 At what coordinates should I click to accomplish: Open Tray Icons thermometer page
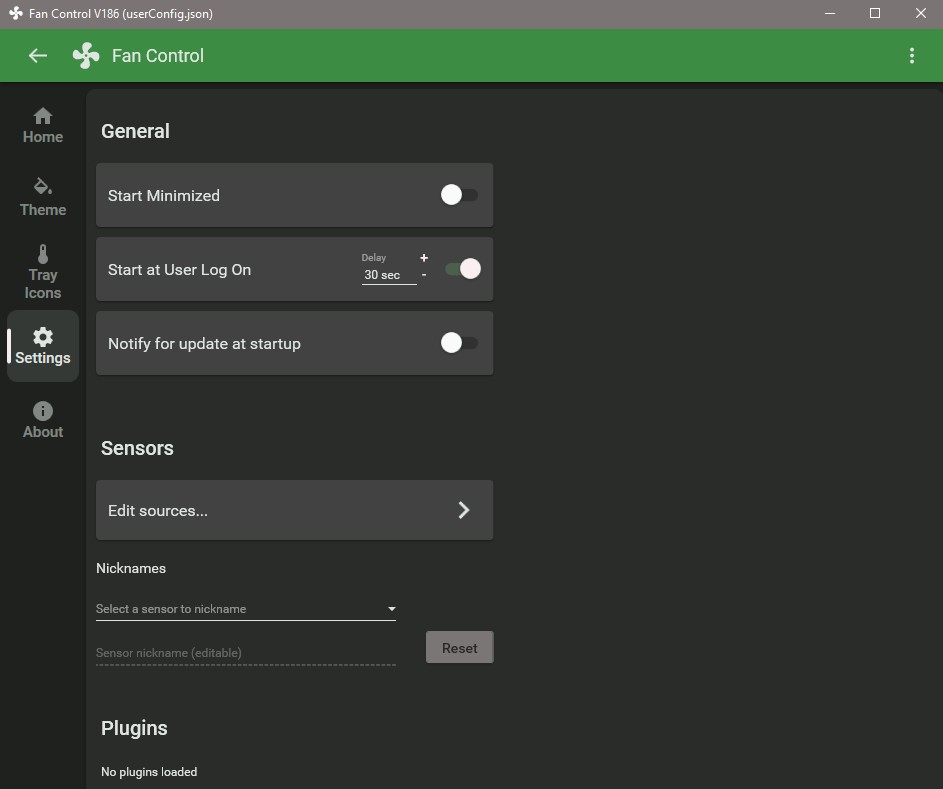coord(43,271)
